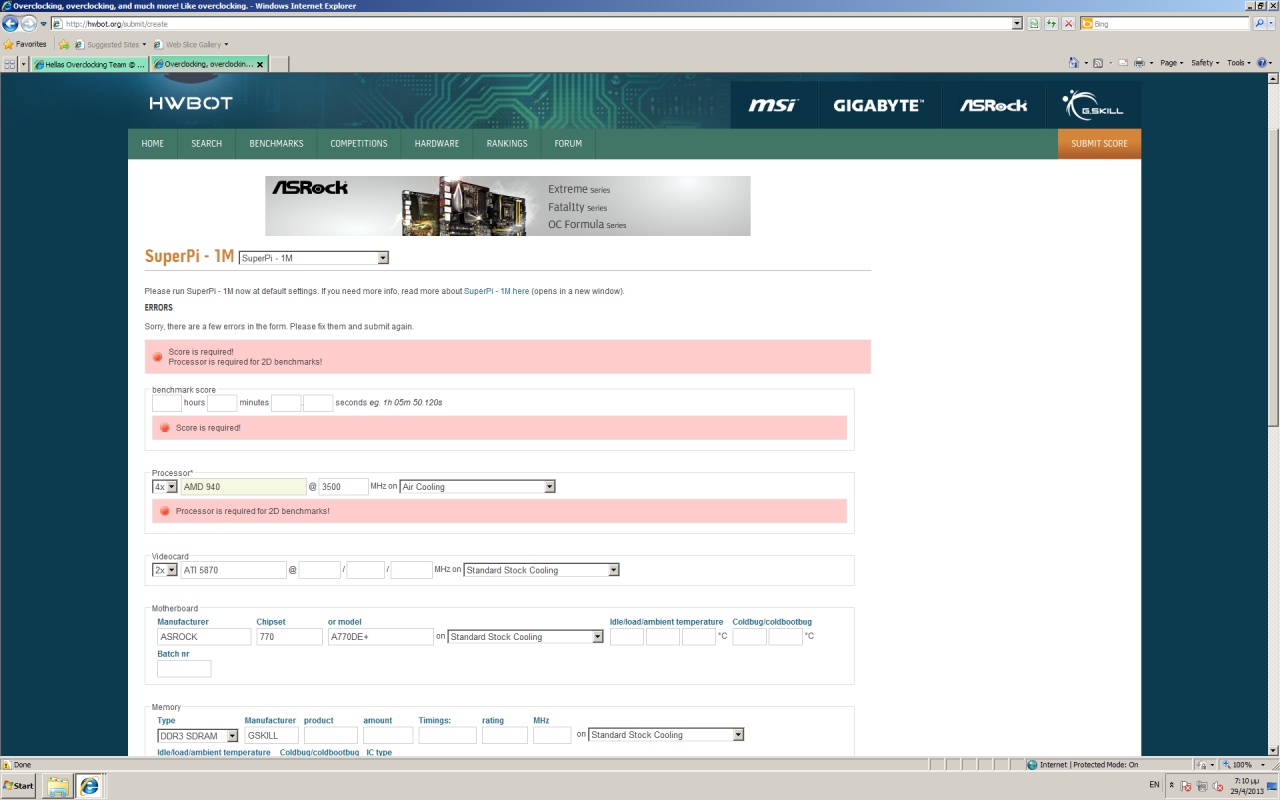Switch to the Hellas Overclocking Team tab
Image resolution: width=1280 pixels, height=800 pixels.
[89, 64]
